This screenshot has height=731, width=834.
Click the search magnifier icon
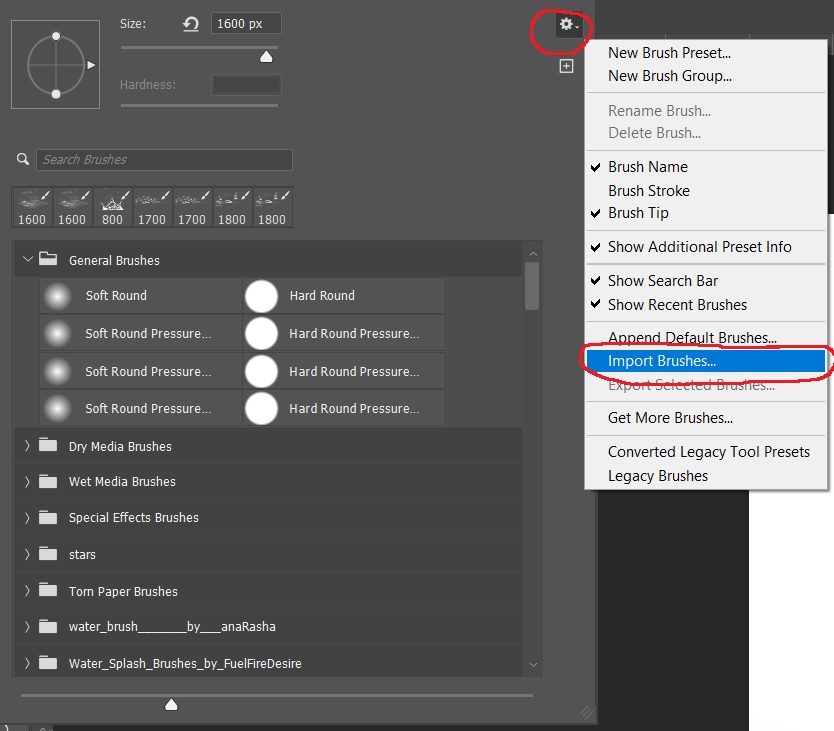[x=23, y=159]
